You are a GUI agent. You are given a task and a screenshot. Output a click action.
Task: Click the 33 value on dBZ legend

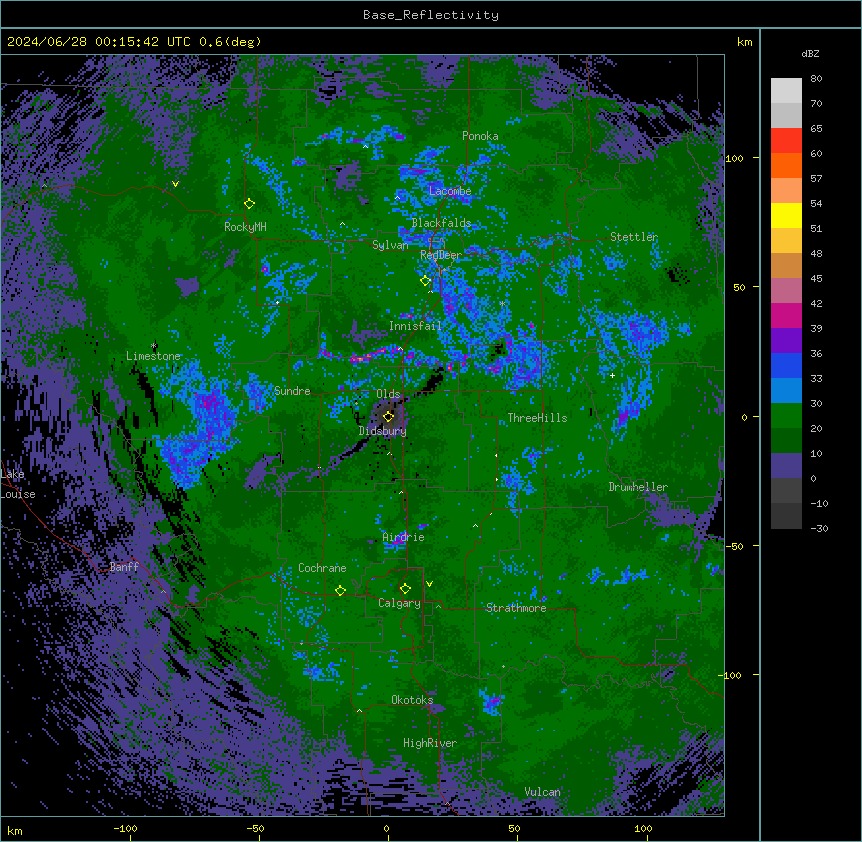coord(816,379)
